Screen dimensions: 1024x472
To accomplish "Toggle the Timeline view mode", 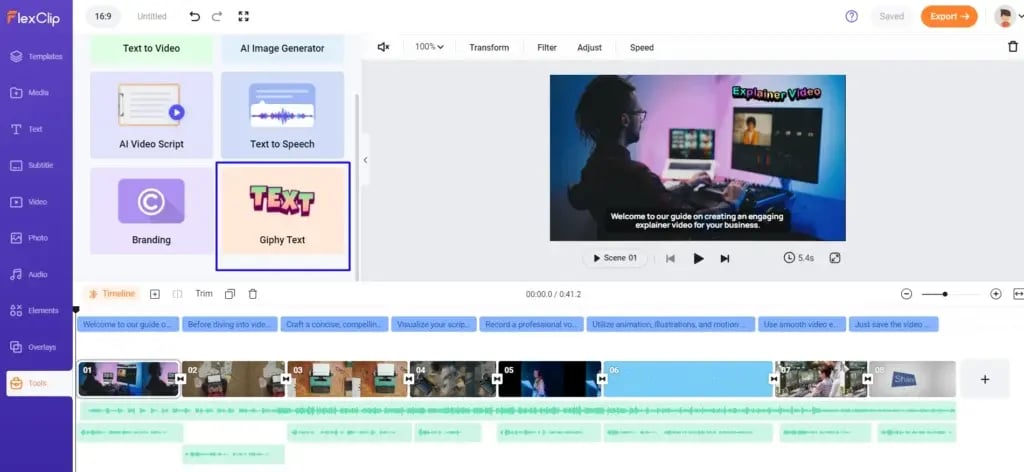I will pyautogui.click(x=112, y=294).
